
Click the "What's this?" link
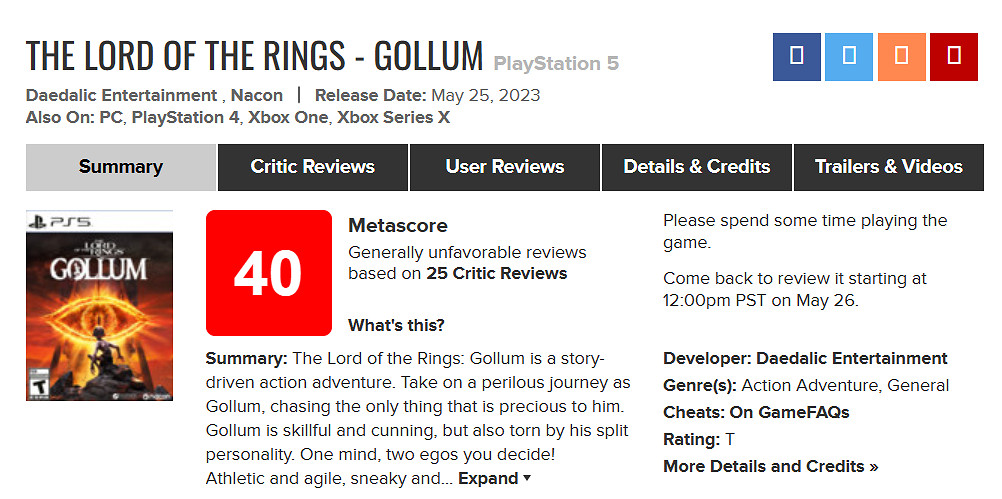coord(396,325)
